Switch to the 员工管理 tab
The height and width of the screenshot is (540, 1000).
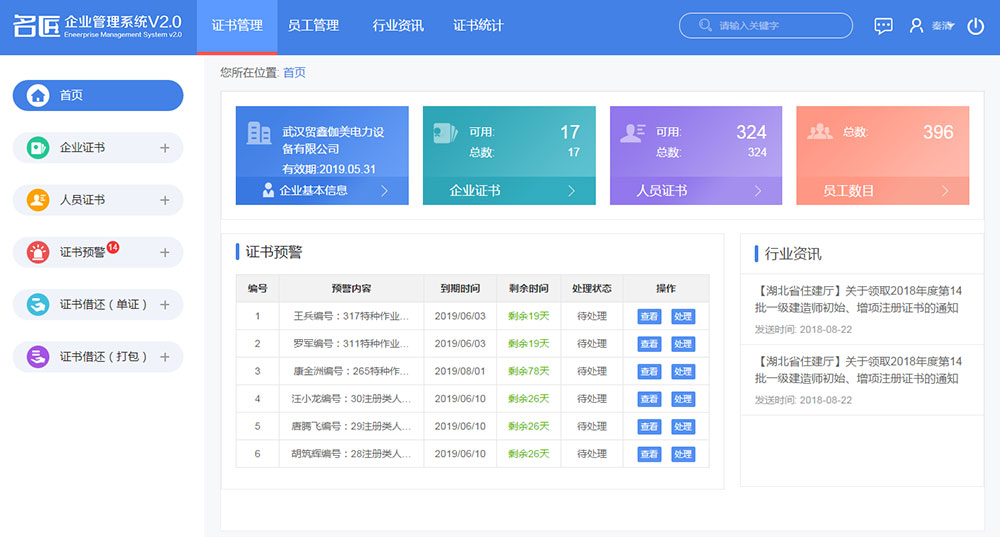click(313, 26)
